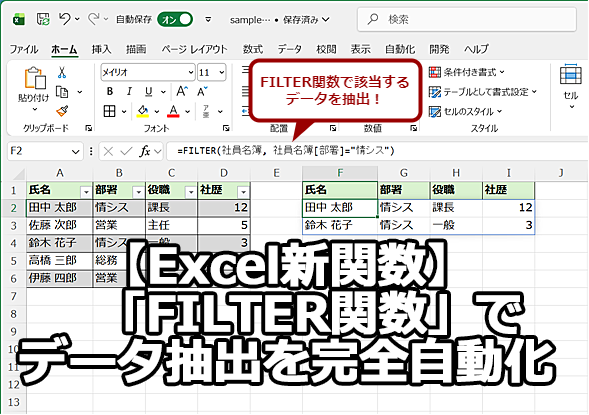This screenshot has width=589, height=415.
Task: Open the fill color dropdown arrow
Action: point(157,112)
